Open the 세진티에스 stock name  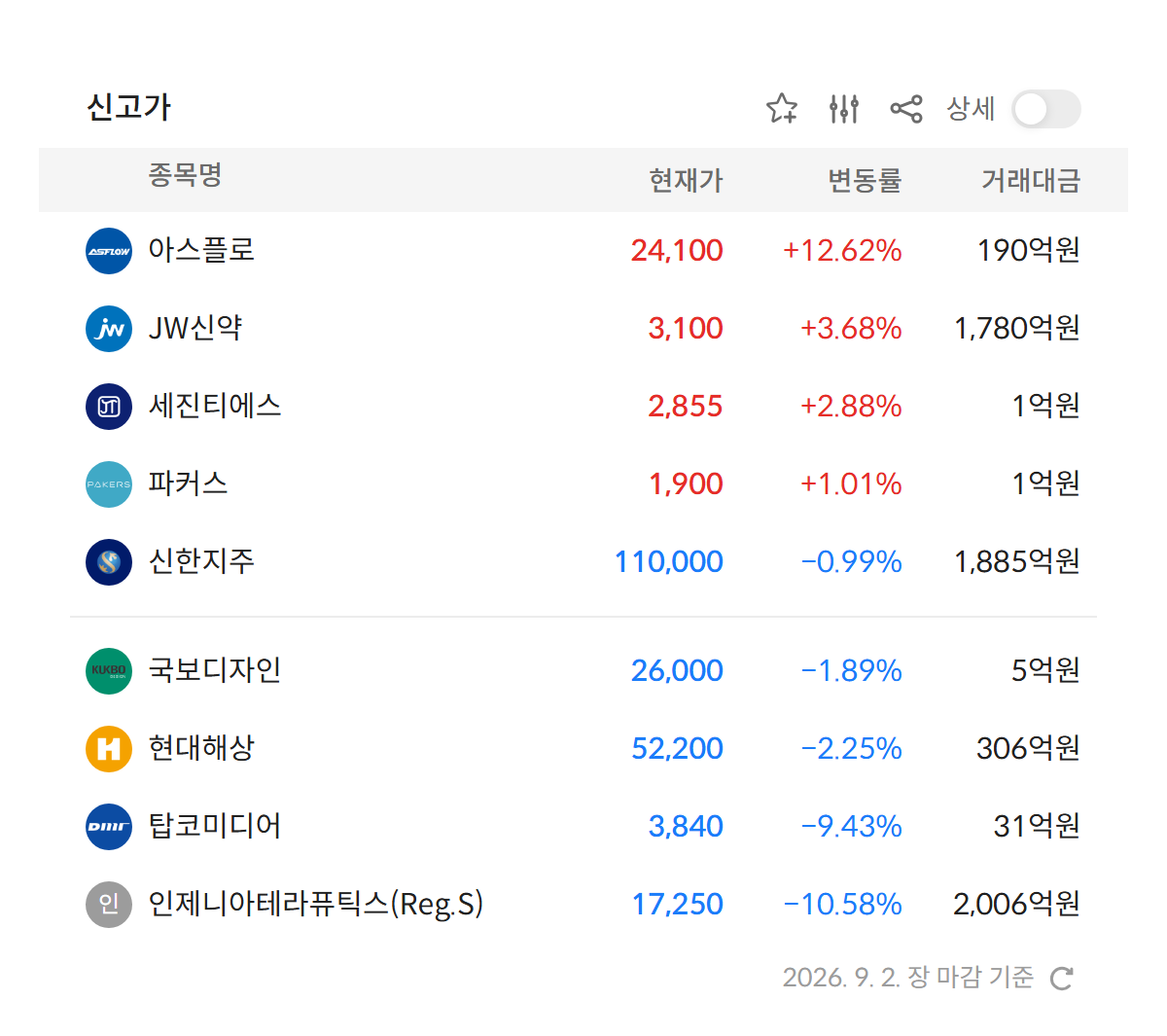[x=215, y=406]
